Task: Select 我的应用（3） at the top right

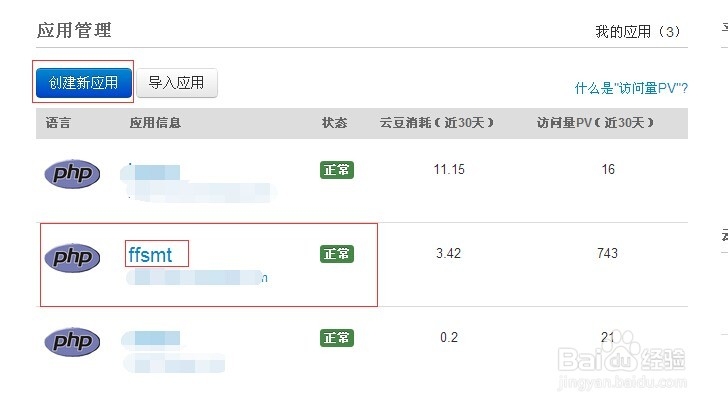Action: point(640,32)
